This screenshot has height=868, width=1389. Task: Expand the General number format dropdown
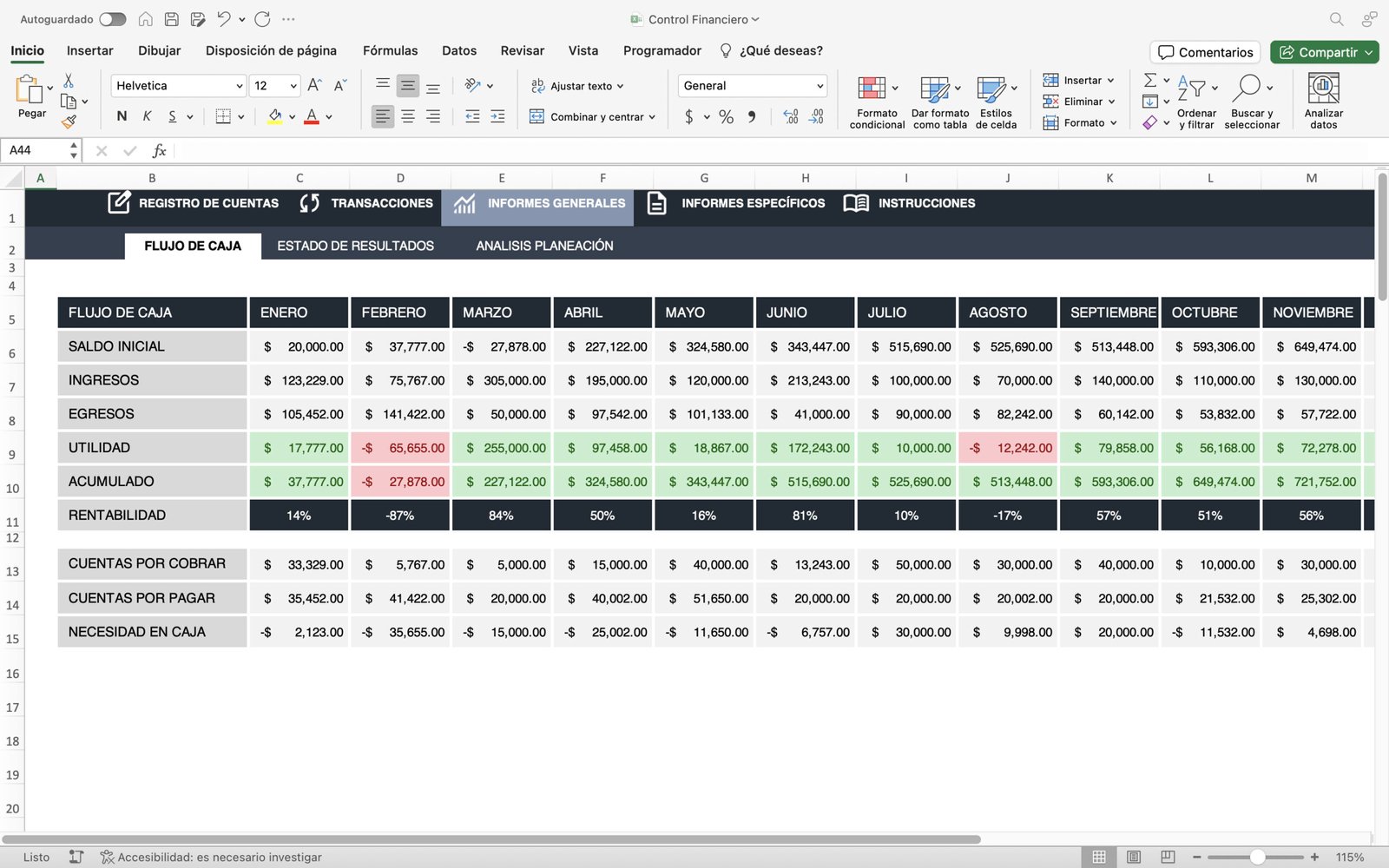pyautogui.click(x=820, y=86)
